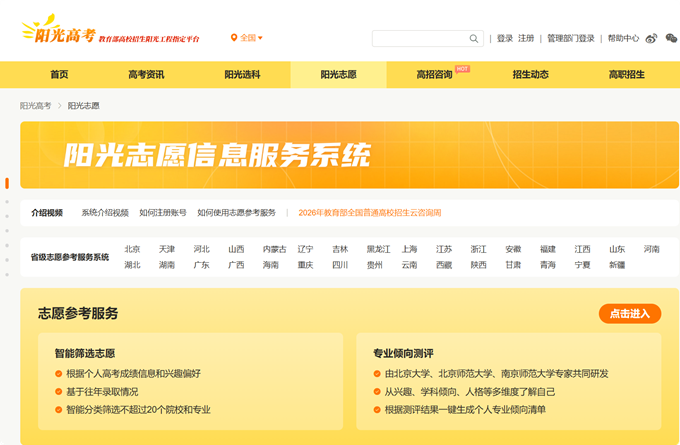This screenshot has width=680, height=445.
Task: Open 如何注册账号 video link
Action: click(163, 213)
